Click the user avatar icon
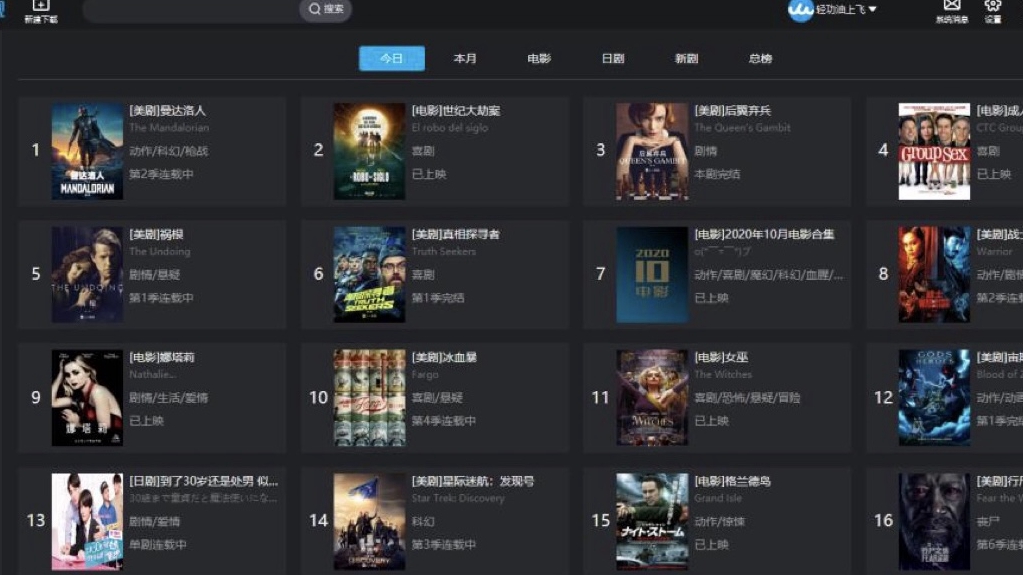Image resolution: width=1023 pixels, height=575 pixels. [x=800, y=10]
